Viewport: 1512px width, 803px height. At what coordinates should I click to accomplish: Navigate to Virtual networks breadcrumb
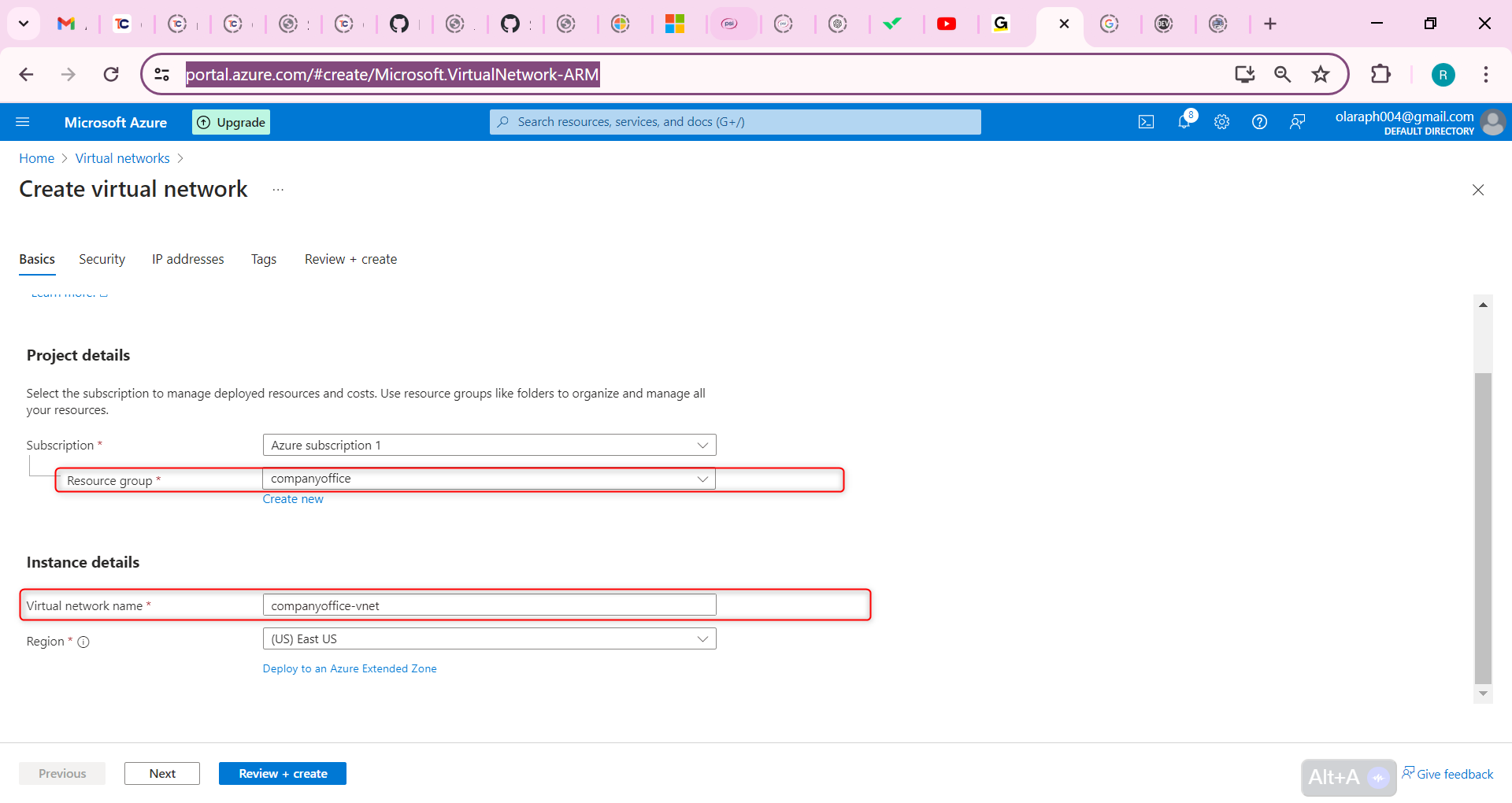pos(123,158)
